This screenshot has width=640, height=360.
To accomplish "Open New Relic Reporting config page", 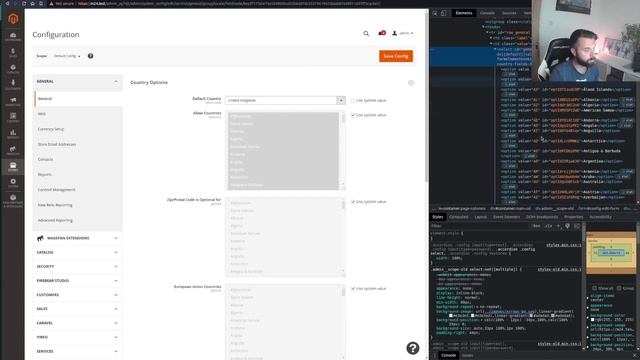I will click(x=55, y=205).
